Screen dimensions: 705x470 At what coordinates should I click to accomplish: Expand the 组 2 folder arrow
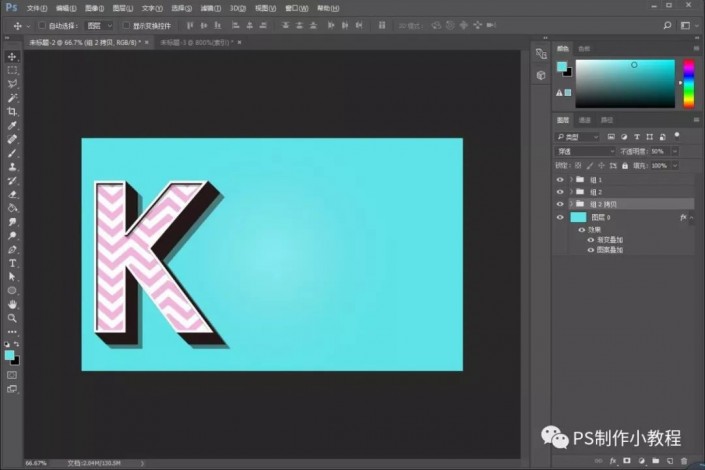(x=571, y=192)
